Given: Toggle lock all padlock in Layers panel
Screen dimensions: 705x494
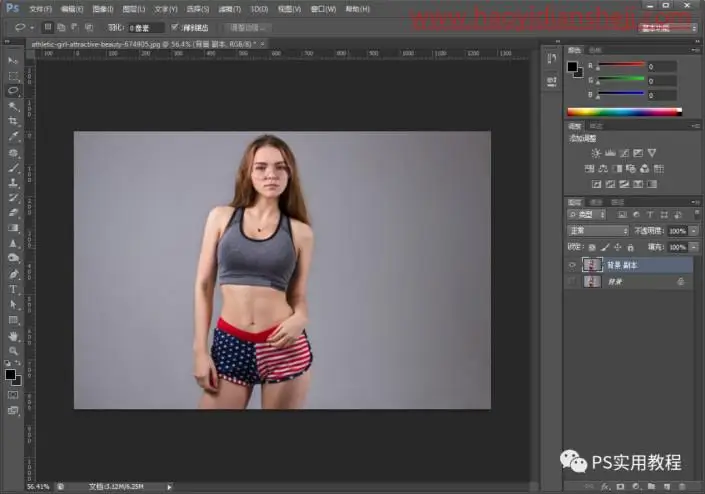Looking at the screenshot, I should pyautogui.click(x=630, y=247).
